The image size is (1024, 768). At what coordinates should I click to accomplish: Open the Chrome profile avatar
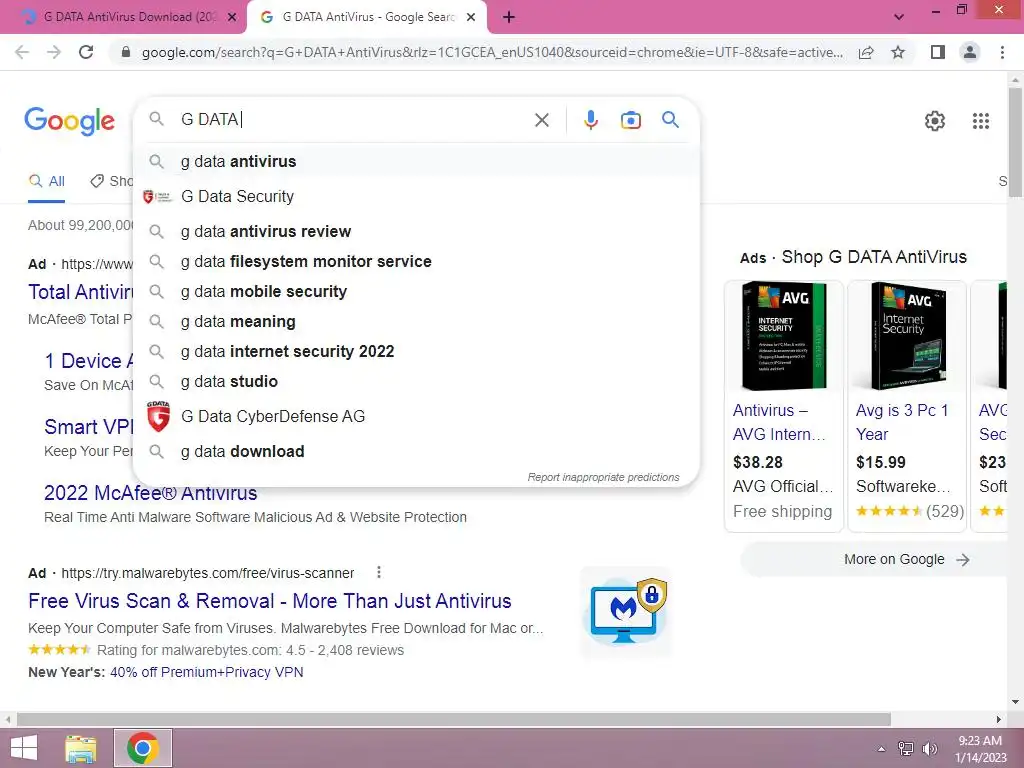pos(970,52)
